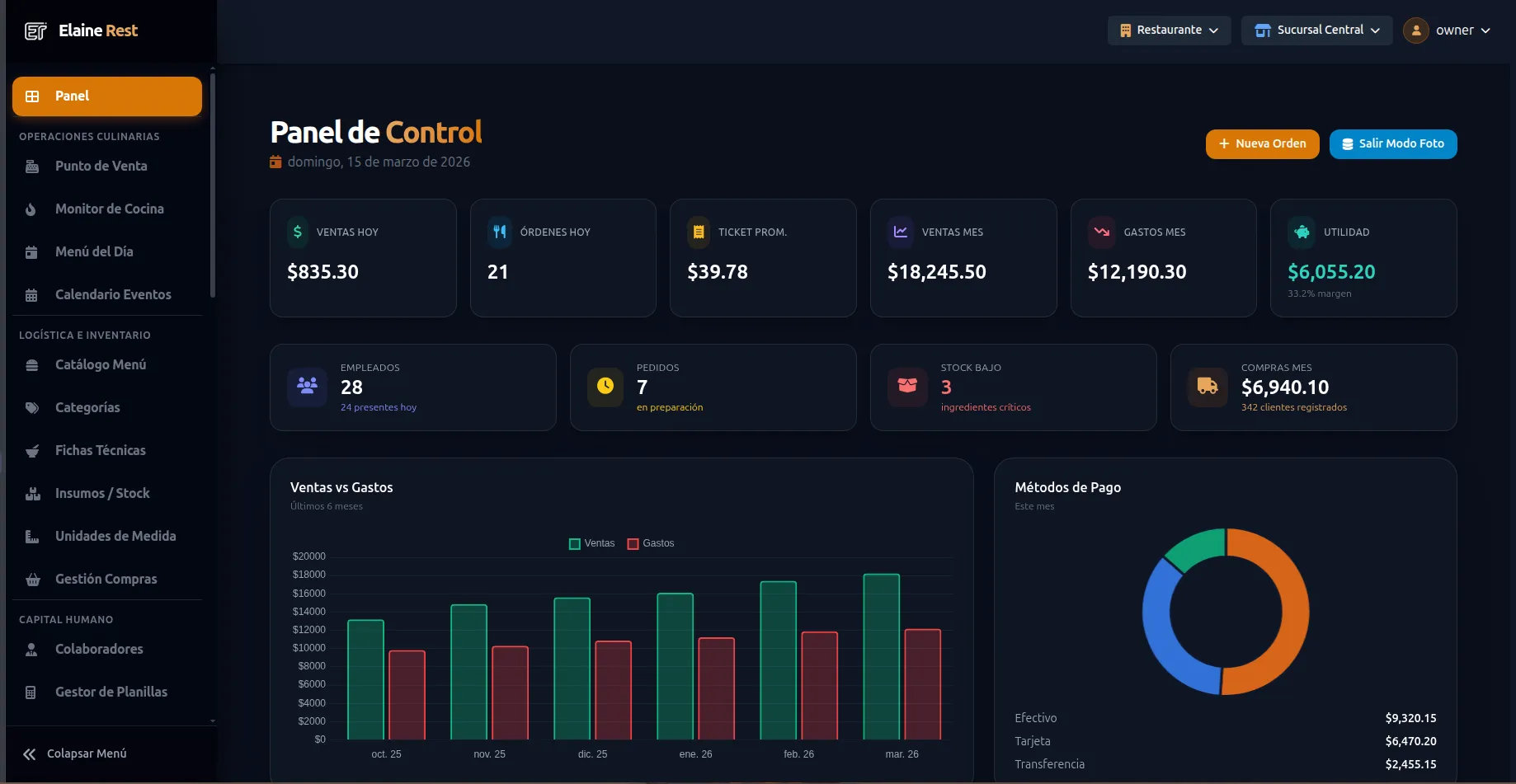Navigate to Insumos / Stock
This screenshot has height=784, width=1516.
pyautogui.click(x=107, y=494)
